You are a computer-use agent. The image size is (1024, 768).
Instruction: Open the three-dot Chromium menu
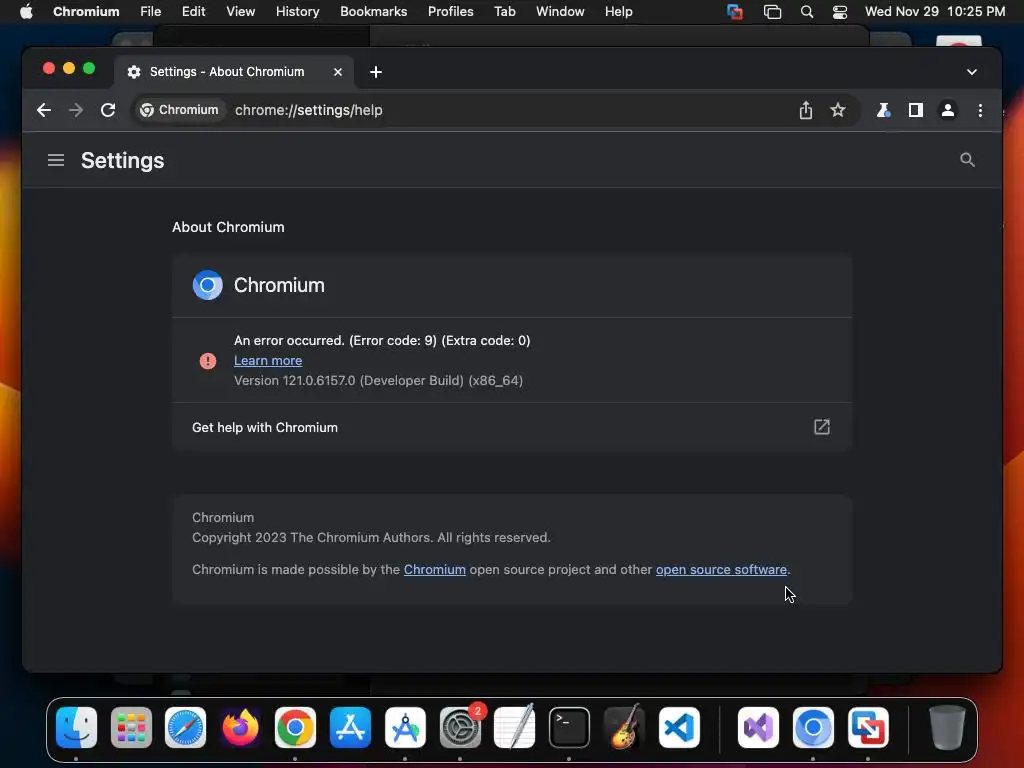pyautogui.click(x=980, y=110)
